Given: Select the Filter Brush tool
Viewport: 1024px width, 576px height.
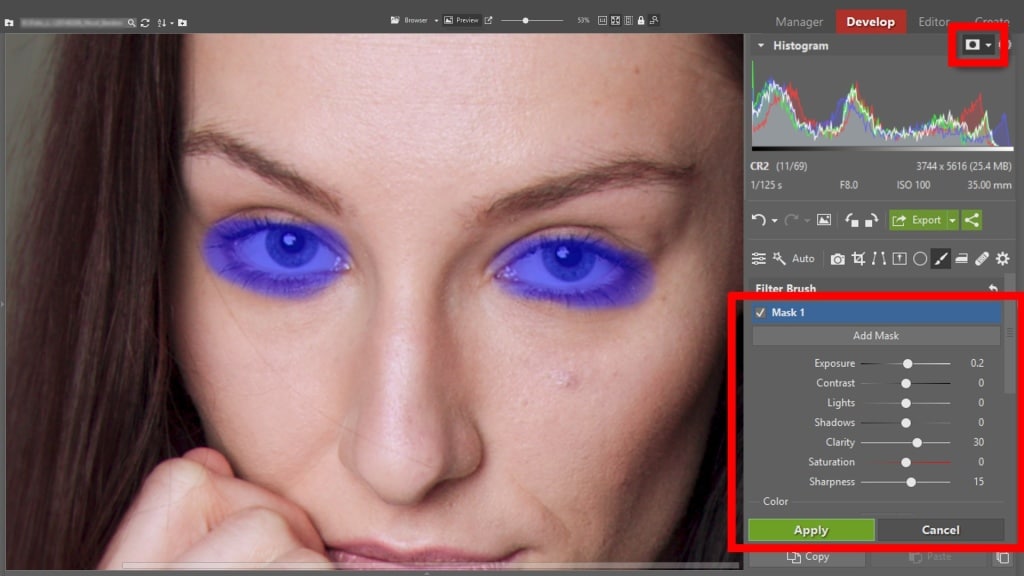Looking at the screenshot, I should click(x=940, y=258).
